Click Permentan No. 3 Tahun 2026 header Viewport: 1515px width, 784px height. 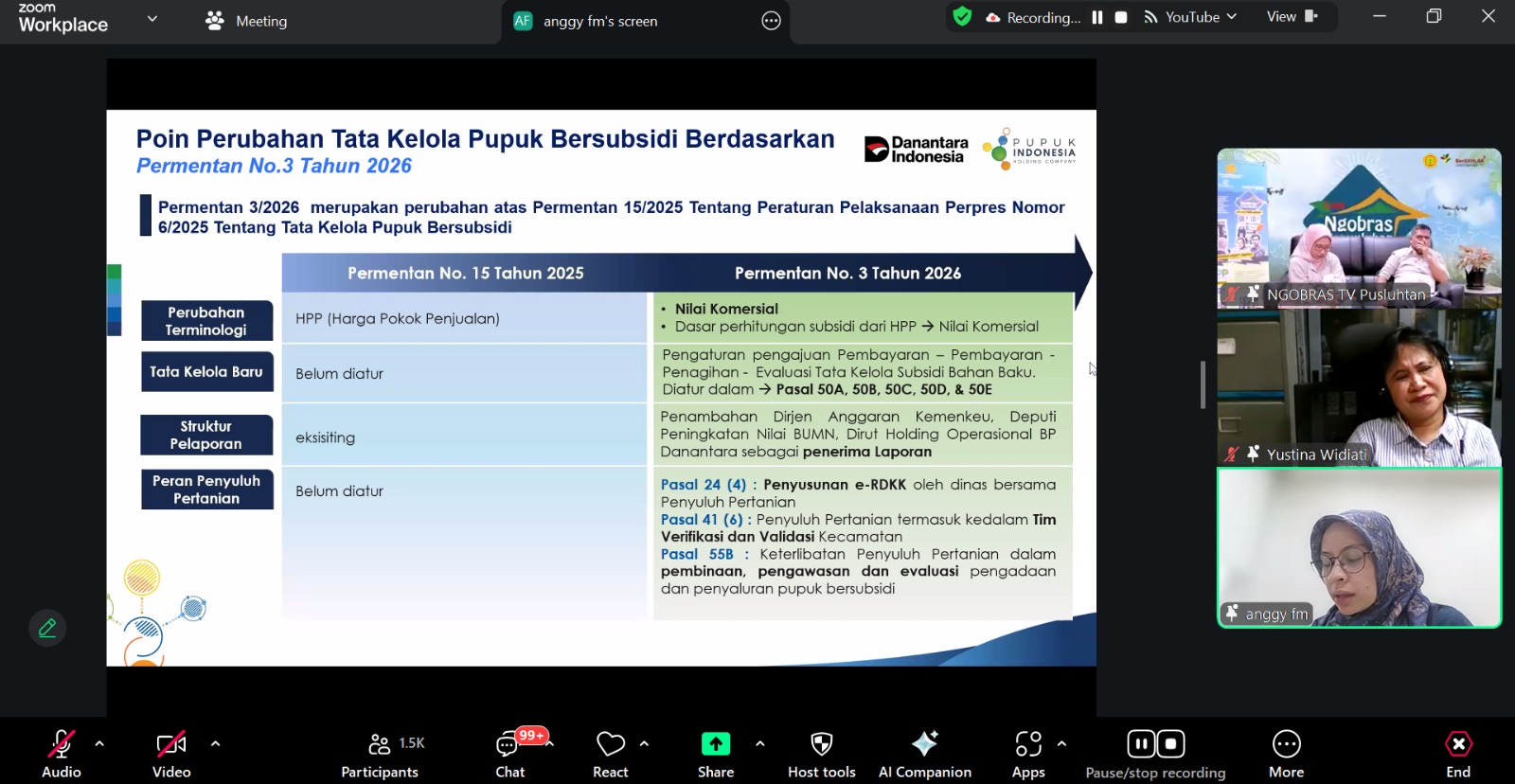847,274
